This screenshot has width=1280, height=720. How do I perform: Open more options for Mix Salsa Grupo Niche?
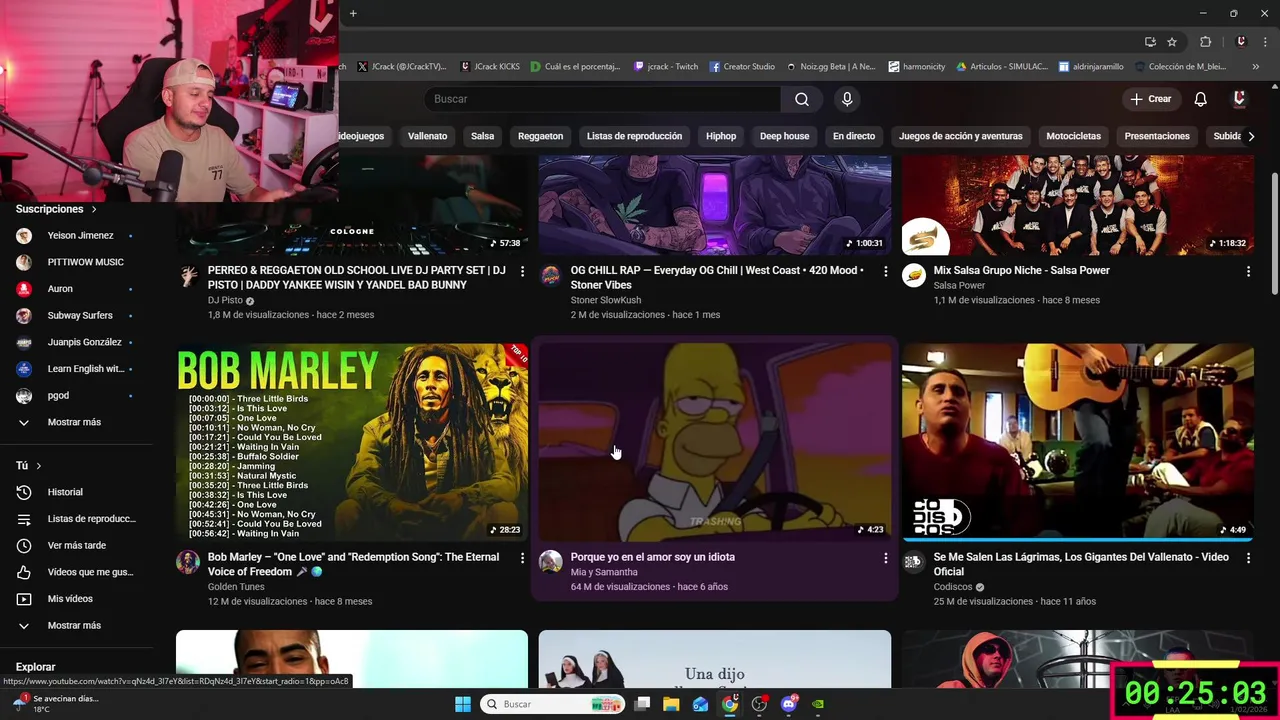(x=1248, y=271)
